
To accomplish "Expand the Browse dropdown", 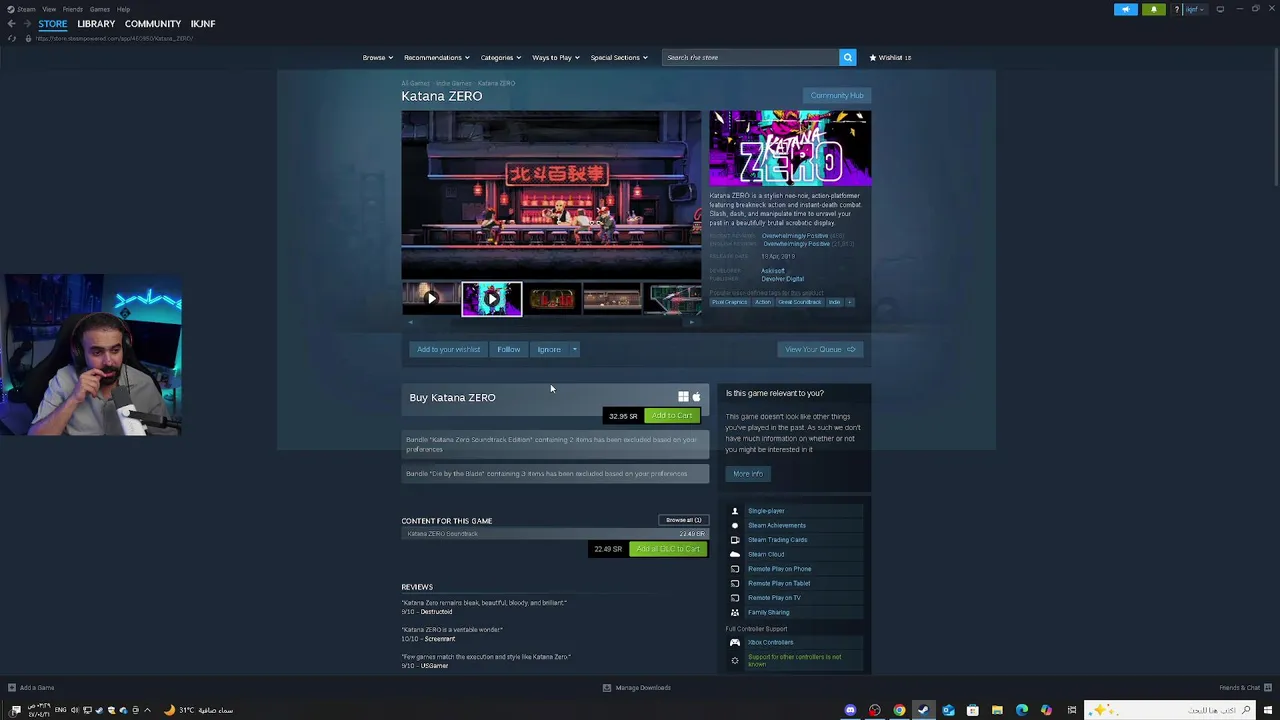I will (x=377, y=57).
